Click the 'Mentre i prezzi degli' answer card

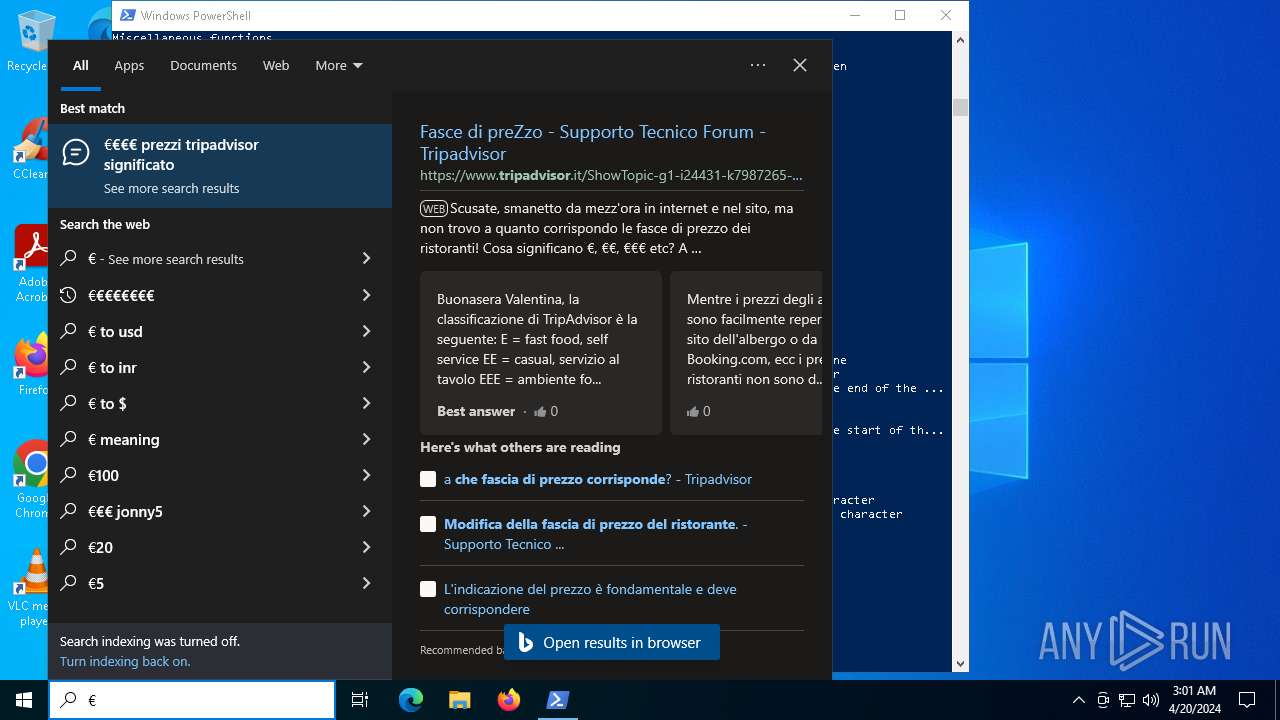coord(746,353)
